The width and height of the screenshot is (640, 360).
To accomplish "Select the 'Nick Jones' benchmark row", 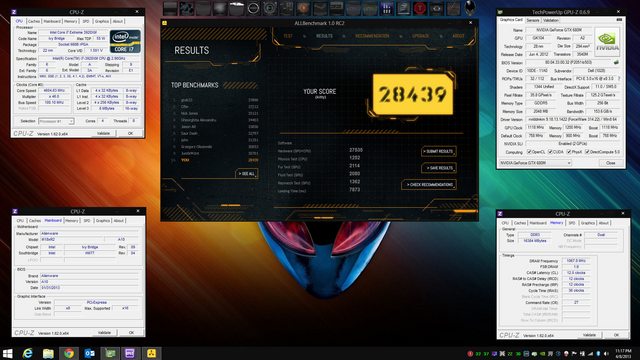I will (x=215, y=113).
